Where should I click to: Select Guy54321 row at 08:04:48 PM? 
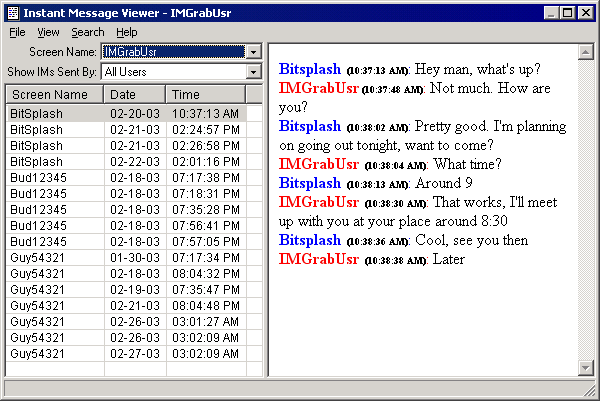point(126,306)
